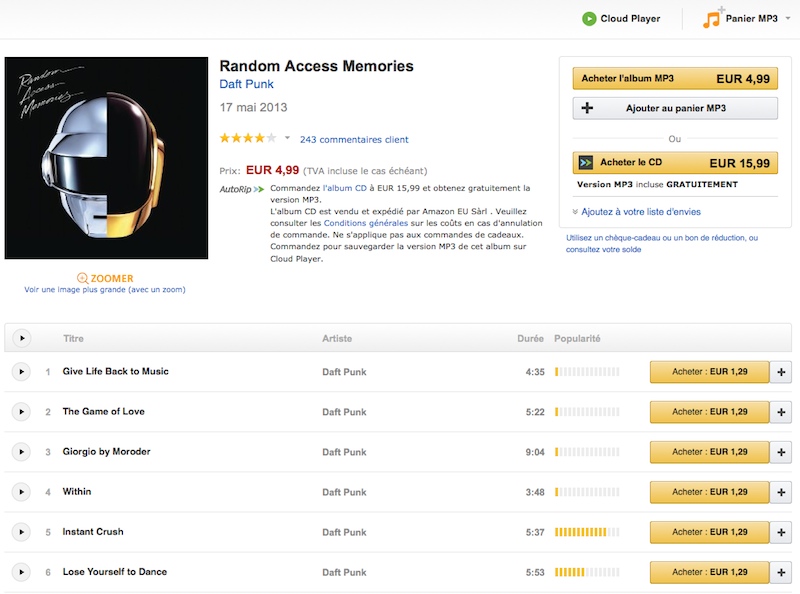Open 243 commentaires client reviews
This screenshot has width=800, height=594.
click(354, 139)
